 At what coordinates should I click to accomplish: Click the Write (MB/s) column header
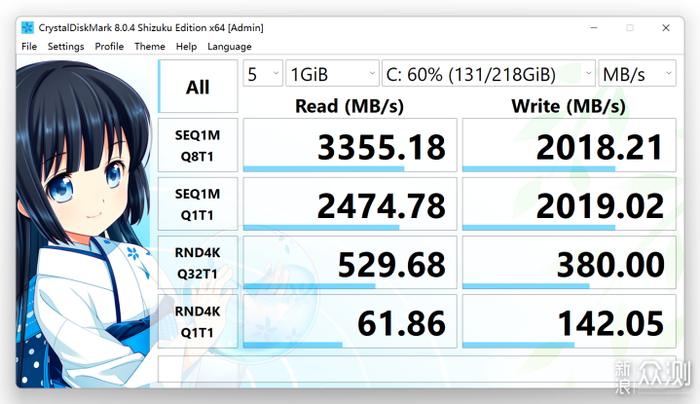pyautogui.click(x=568, y=106)
